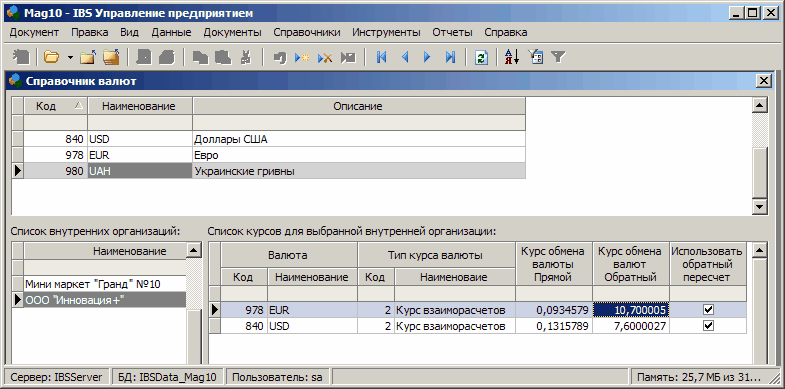
Task: Select the Украинские гривны description cell
Action: pos(359,171)
